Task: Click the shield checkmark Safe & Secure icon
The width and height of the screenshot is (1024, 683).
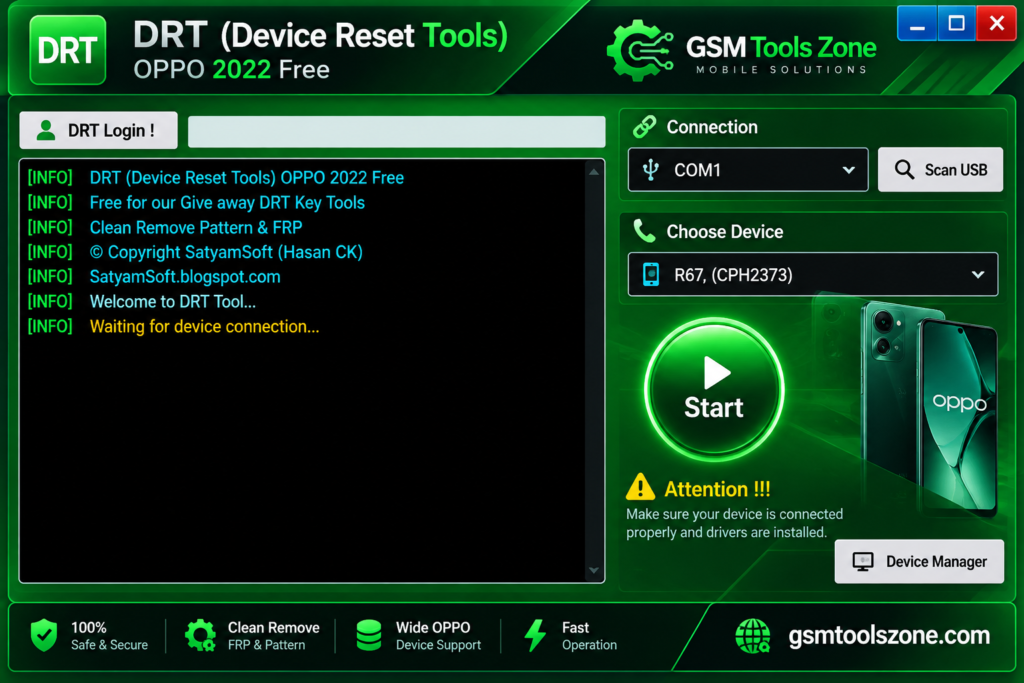Action: [x=44, y=635]
